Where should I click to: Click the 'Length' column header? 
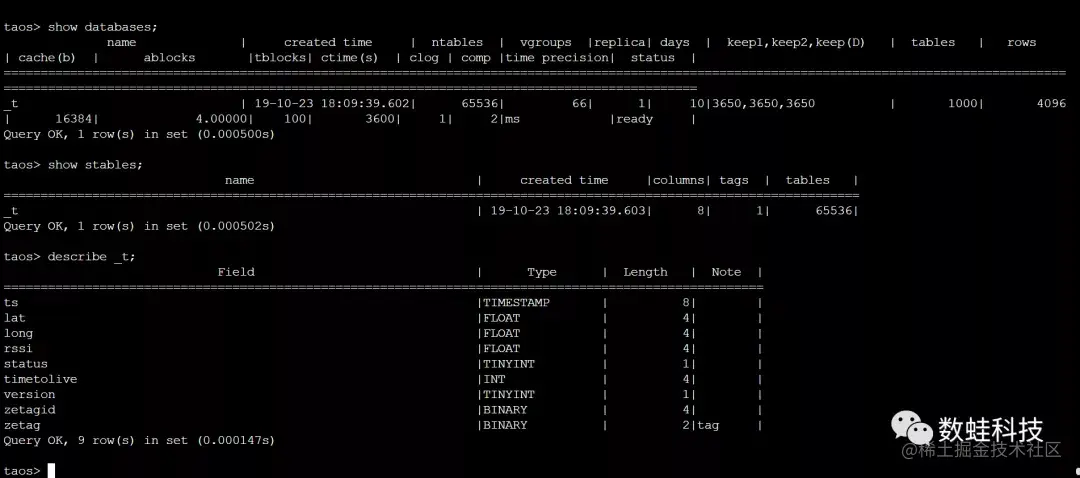[645, 272]
